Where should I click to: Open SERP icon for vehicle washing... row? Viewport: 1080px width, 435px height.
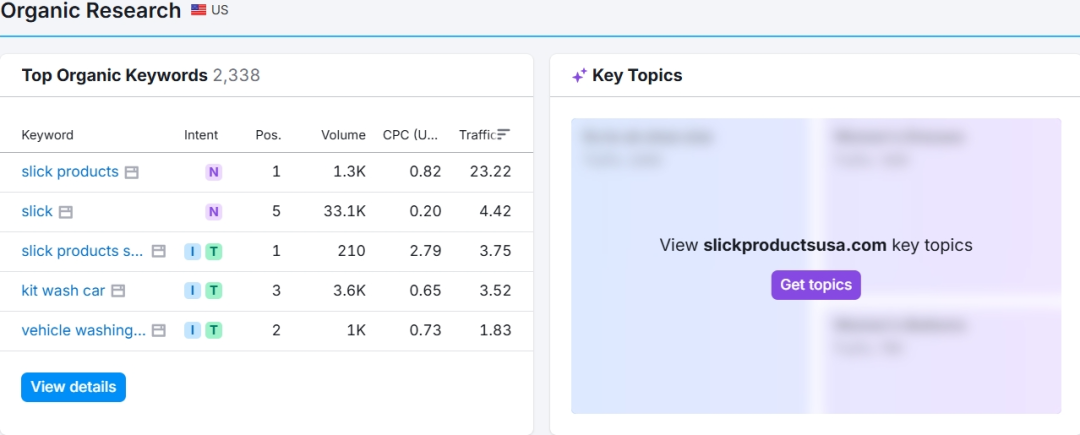point(158,331)
